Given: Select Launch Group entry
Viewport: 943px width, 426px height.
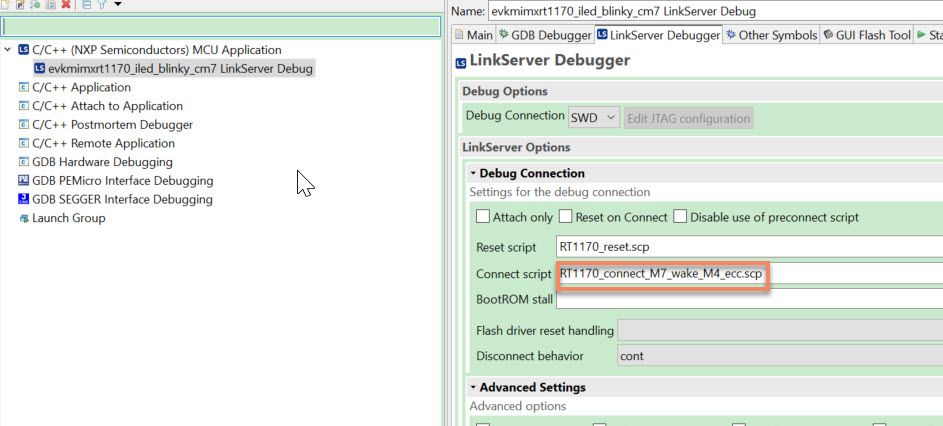Looking at the screenshot, I should [69, 218].
